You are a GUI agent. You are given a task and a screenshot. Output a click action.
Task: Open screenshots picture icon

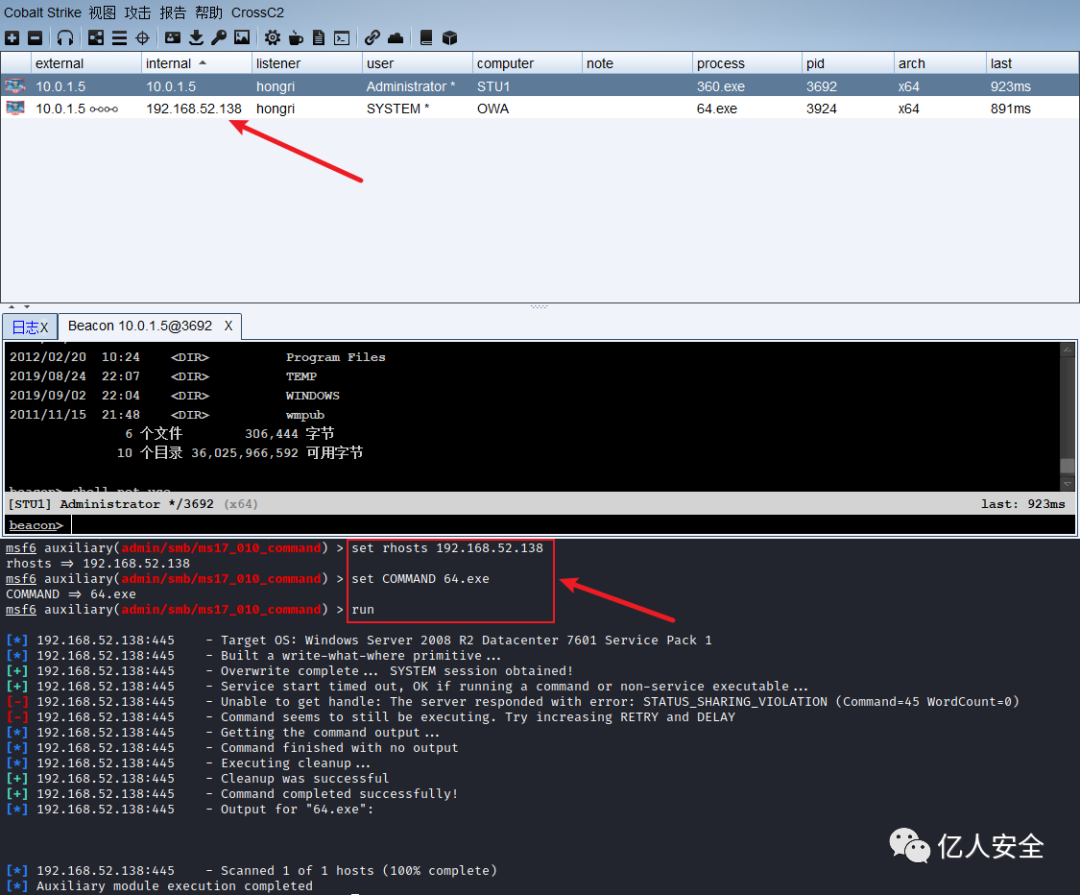(242, 38)
